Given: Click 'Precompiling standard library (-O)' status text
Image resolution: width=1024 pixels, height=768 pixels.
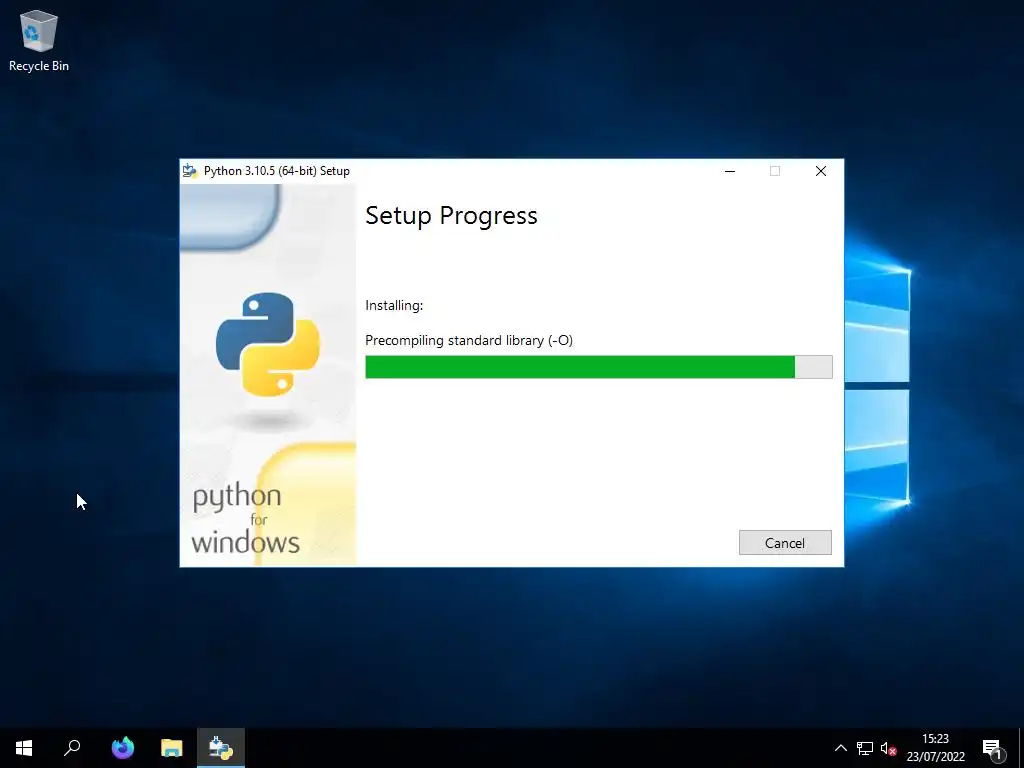Looking at the screenshot, I should click(x=469, y=340).
